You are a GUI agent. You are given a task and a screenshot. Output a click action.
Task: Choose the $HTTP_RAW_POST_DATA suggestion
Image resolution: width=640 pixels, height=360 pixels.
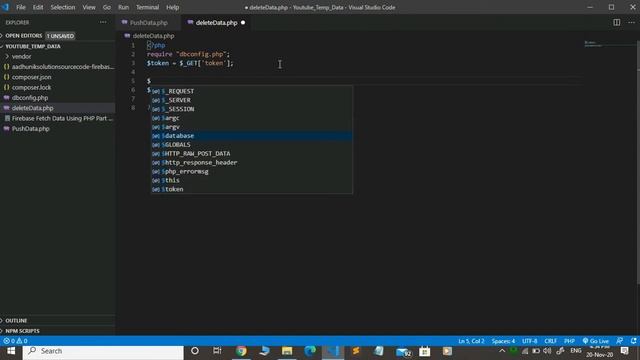coord(252,153)
